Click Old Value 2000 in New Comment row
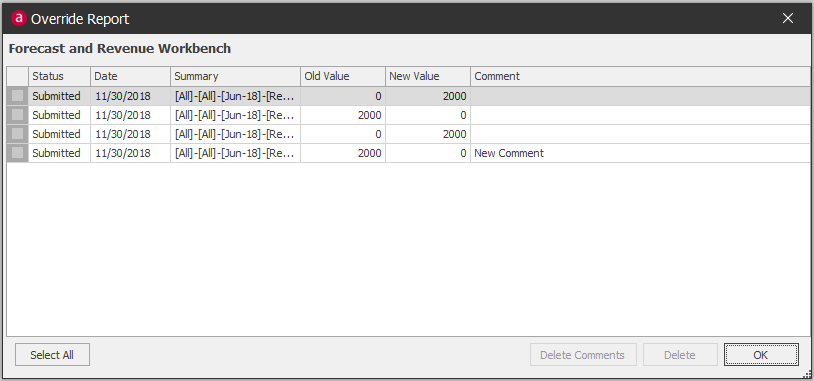 (x=343, y=153)
